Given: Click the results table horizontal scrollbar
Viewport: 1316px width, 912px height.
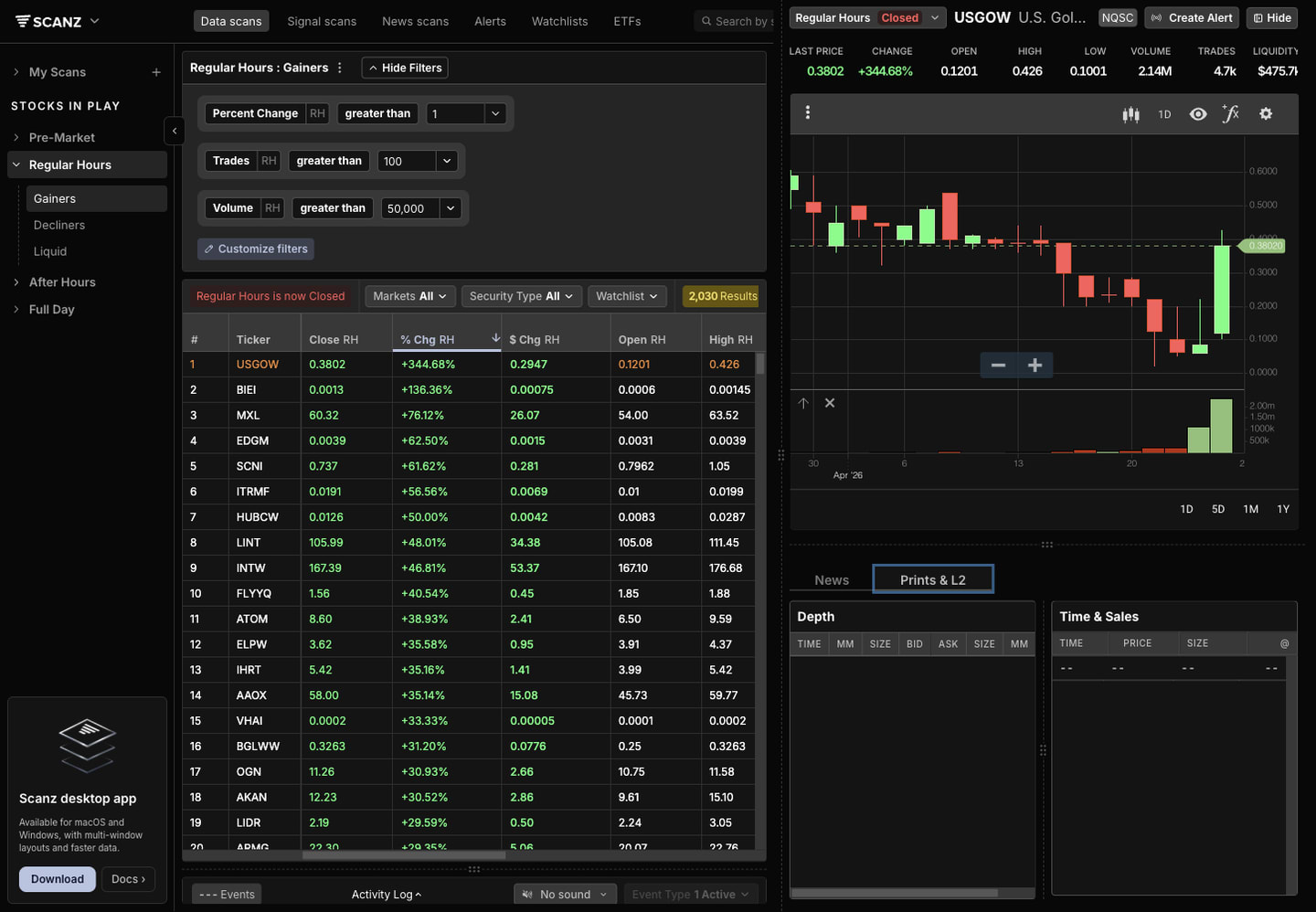Looking at the screenshot, I should click(404, 855).
